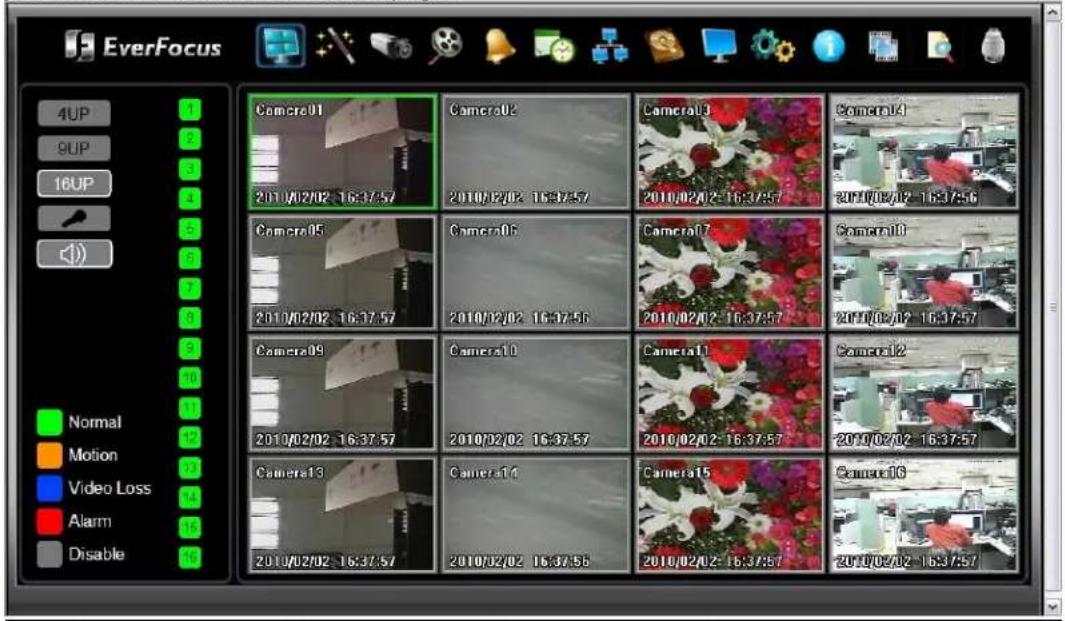1065x621 pixels.
Task: Open PTZ dome camera control icon
Action: click(994, 47)
